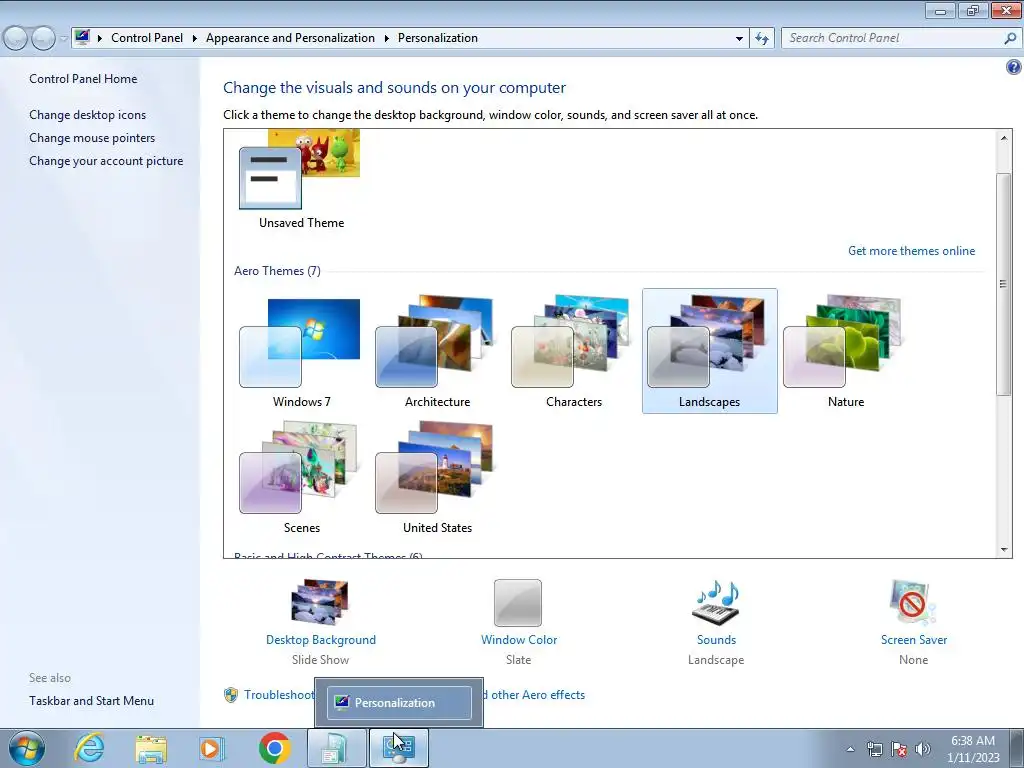Select the Unsaved Theme thumbnail
1024x768 pixels.
coord(300,170)
